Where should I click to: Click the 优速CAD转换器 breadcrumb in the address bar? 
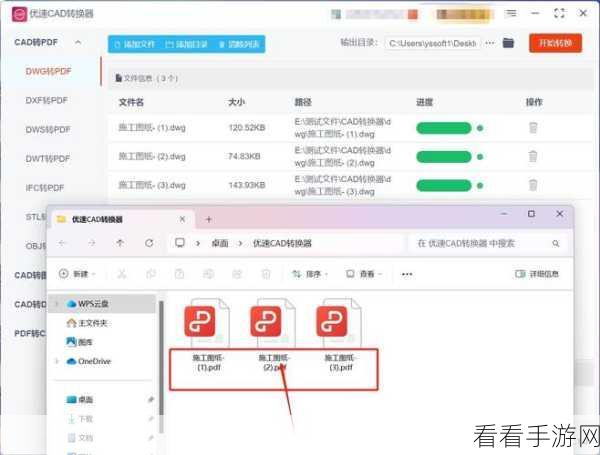tap(282, 243)
